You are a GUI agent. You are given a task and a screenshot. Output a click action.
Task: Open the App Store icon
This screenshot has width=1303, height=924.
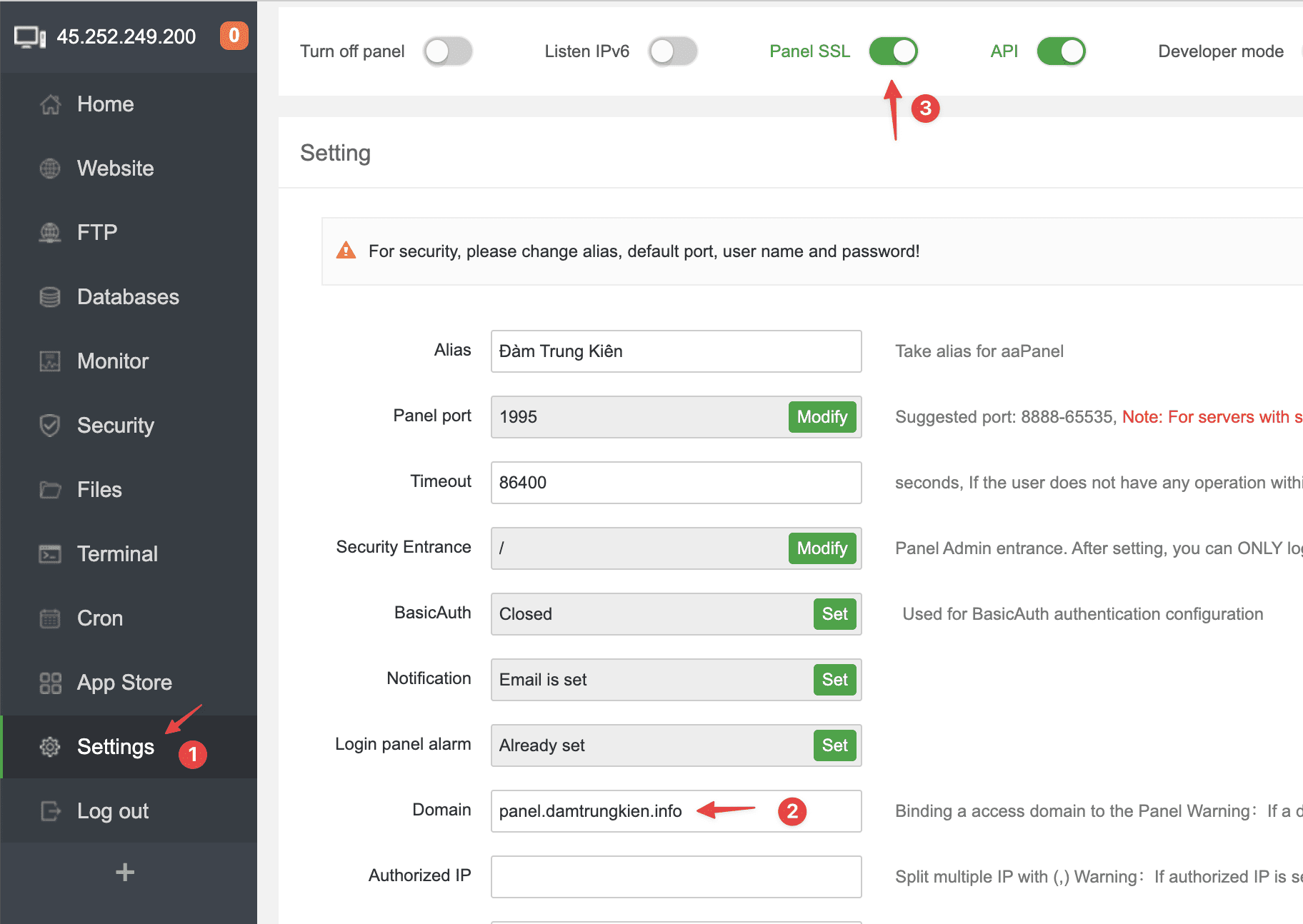coord(50,682)
